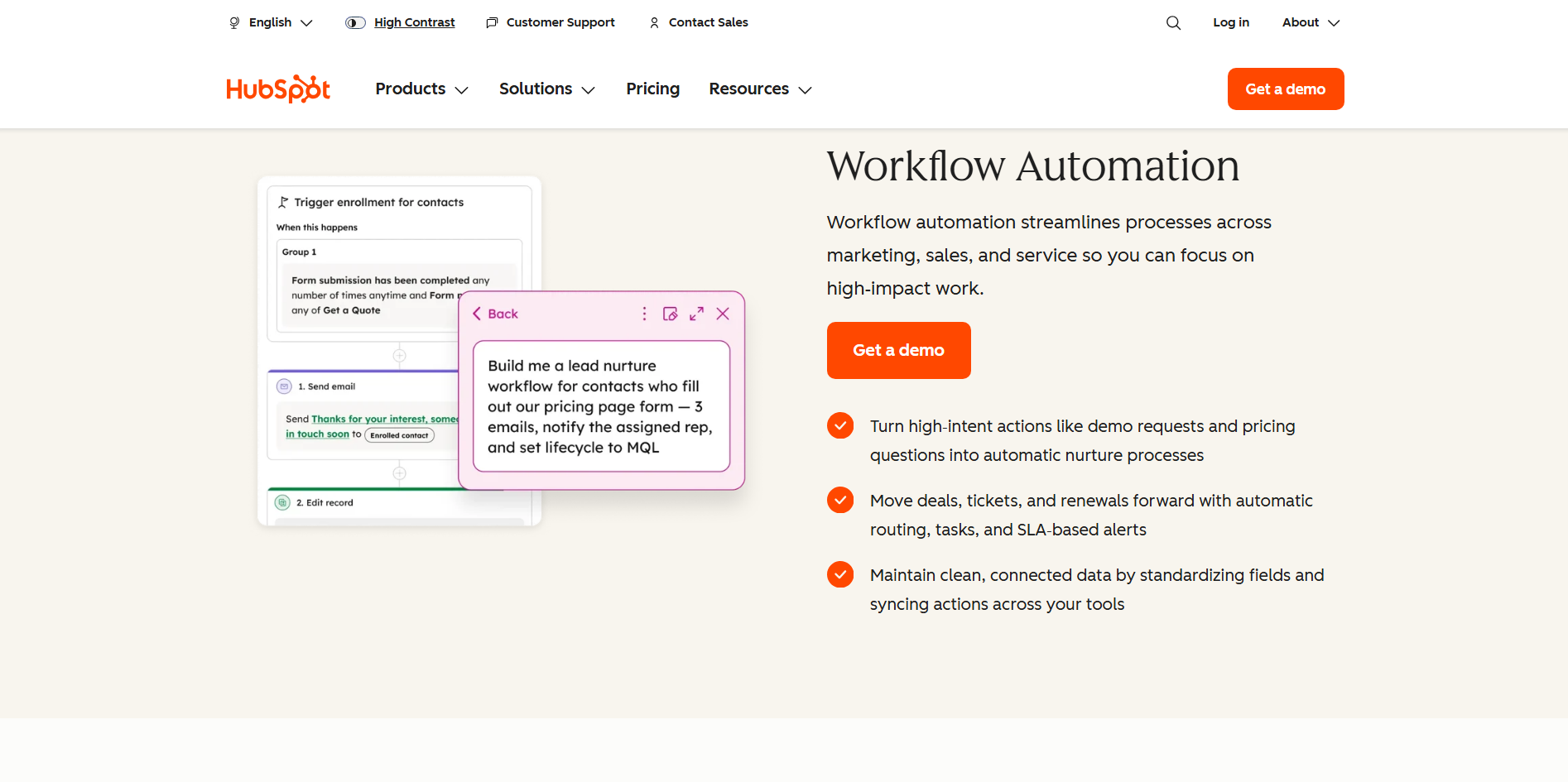Expand the Solutions menu
This screenshot has height=782, width=1568.
pyautogui.click(x=546, y=89)
